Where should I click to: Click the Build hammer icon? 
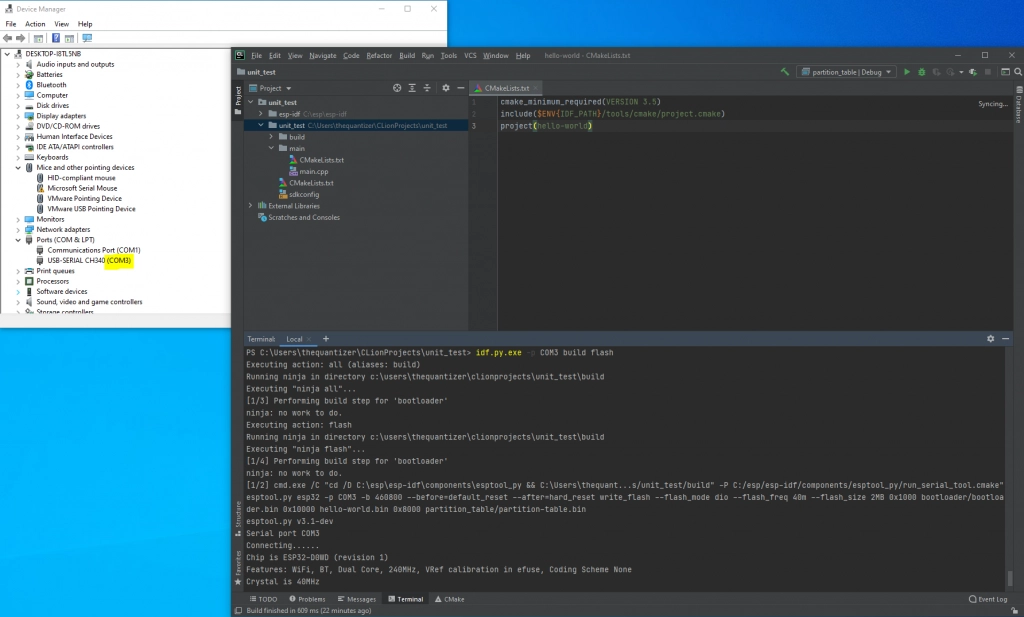[x=786, y=72]
